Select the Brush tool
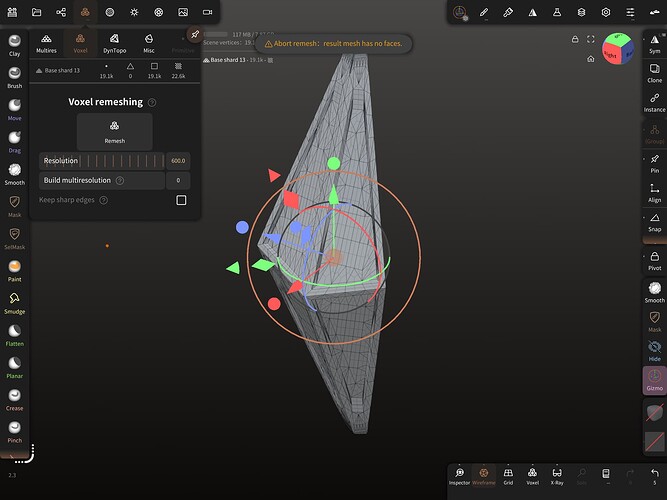The image size is (667, 500). coord(14,77)
